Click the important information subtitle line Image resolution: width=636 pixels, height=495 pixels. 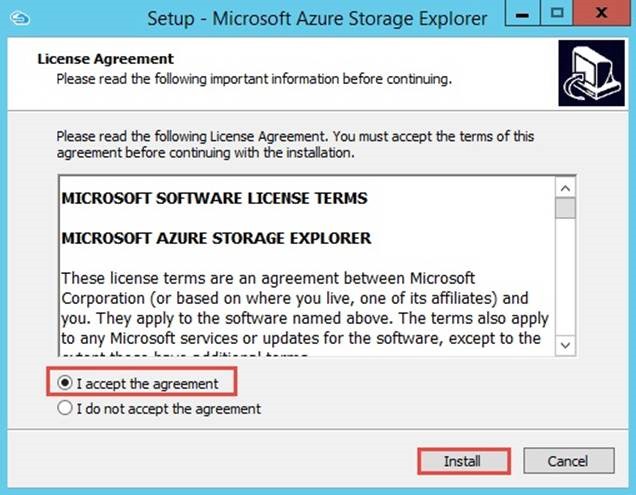[x=254, y=79]
